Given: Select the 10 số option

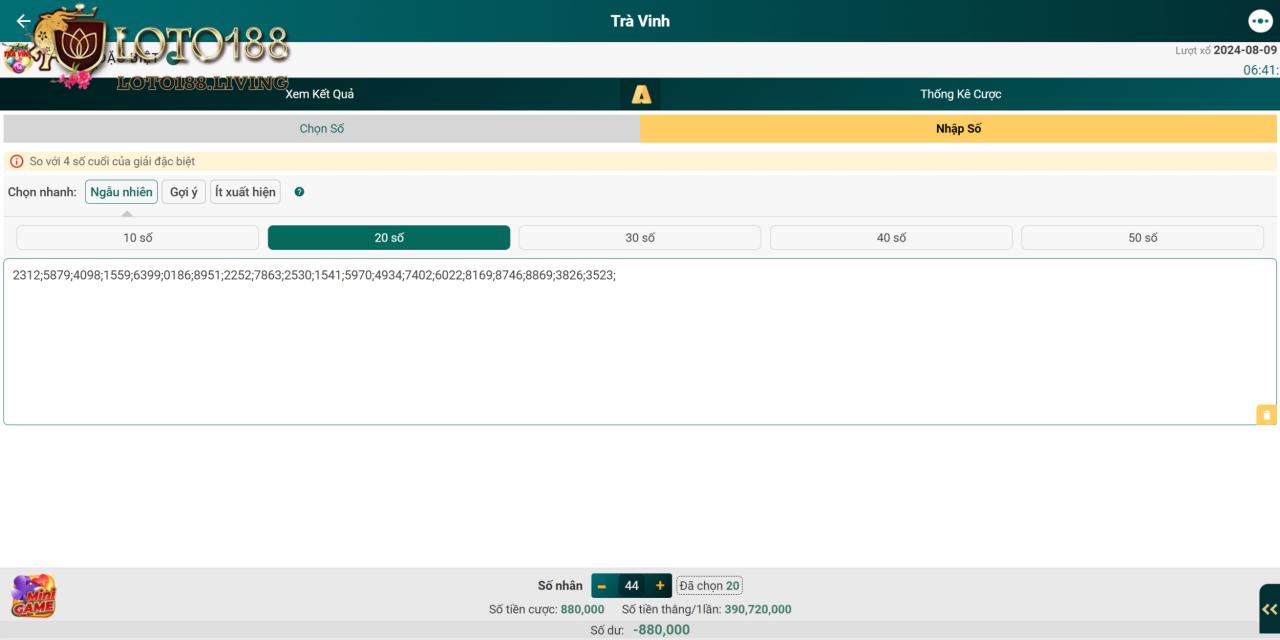Looking at the screenshot, I should pos(138,238).
